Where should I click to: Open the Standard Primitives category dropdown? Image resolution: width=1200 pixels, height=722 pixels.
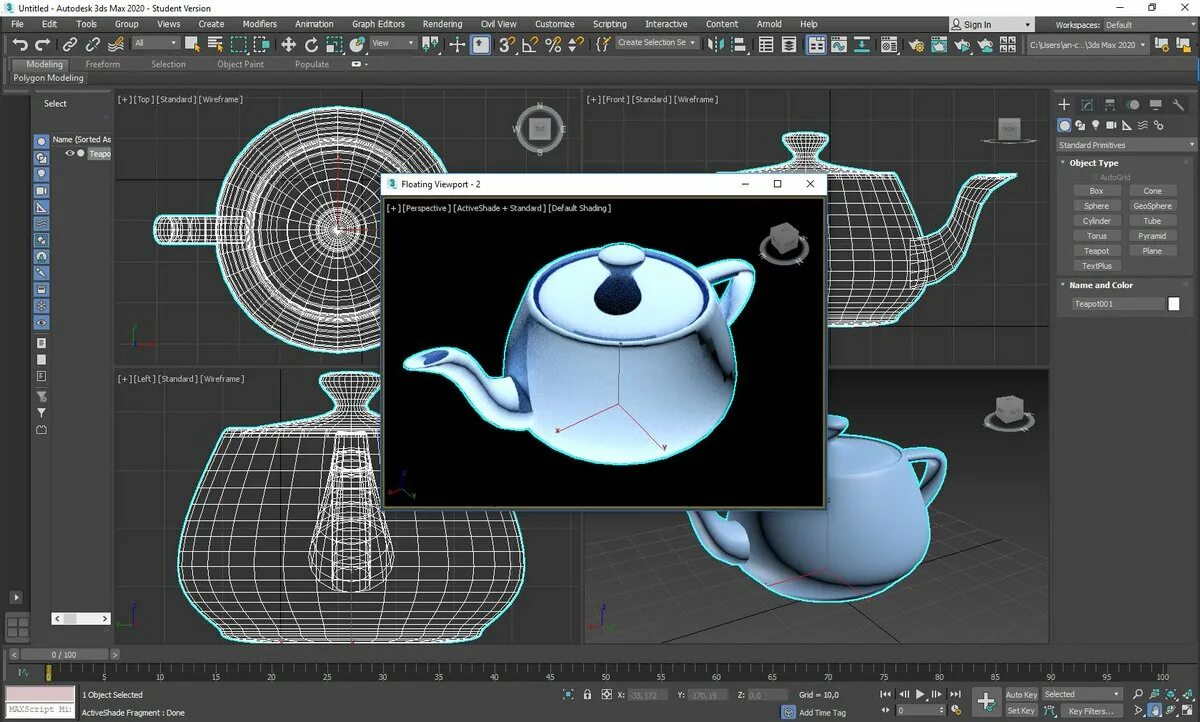pyautogui.click(x=1126, y=145)
